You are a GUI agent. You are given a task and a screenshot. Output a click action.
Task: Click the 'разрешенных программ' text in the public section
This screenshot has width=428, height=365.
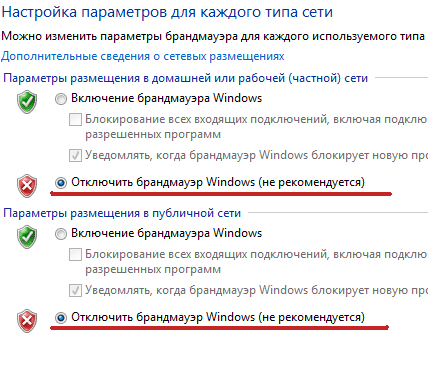click(x=153, y=269)
